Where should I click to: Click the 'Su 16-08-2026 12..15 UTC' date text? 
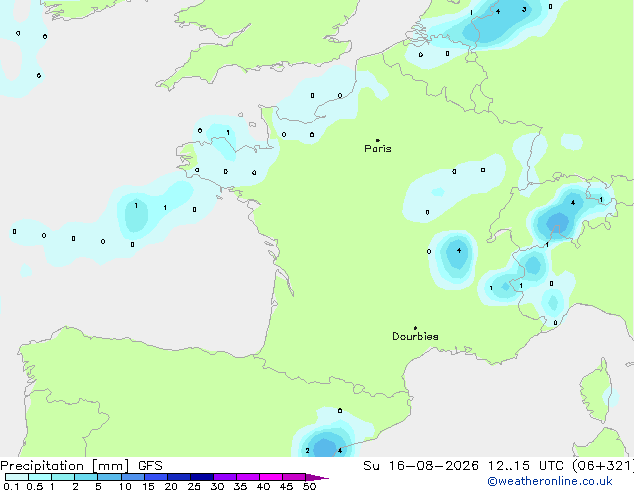(463, 466)
